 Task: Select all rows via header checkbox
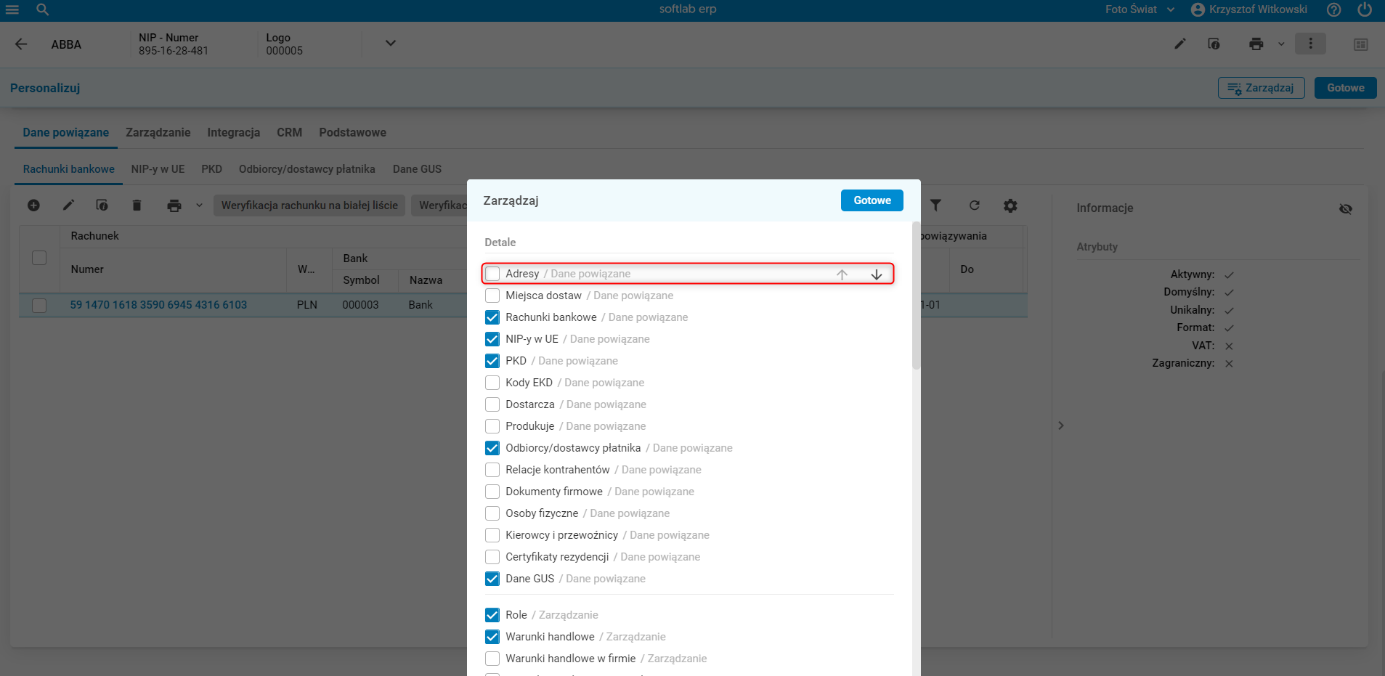coord(40,258)
